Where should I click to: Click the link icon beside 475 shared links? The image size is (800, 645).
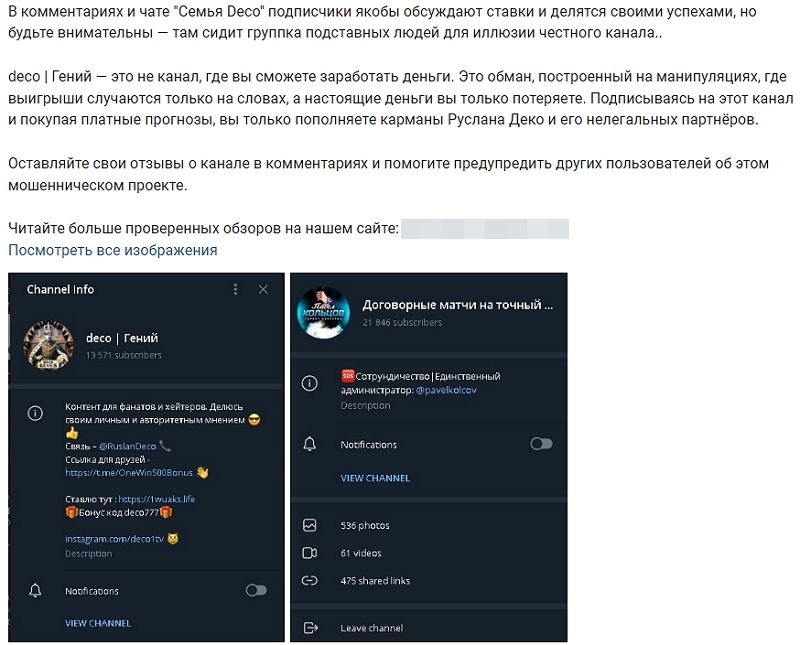coord(310,581)
